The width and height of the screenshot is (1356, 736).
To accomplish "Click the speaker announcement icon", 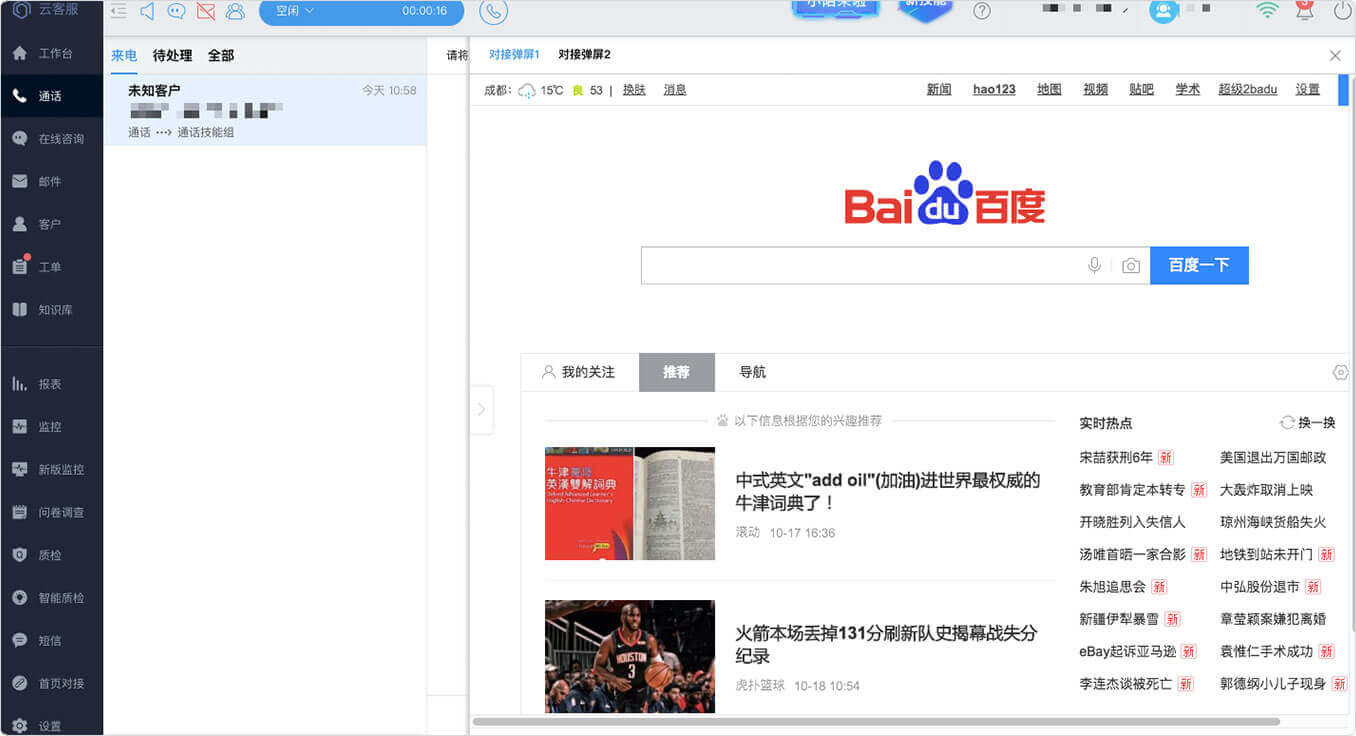I will point(147,11).
